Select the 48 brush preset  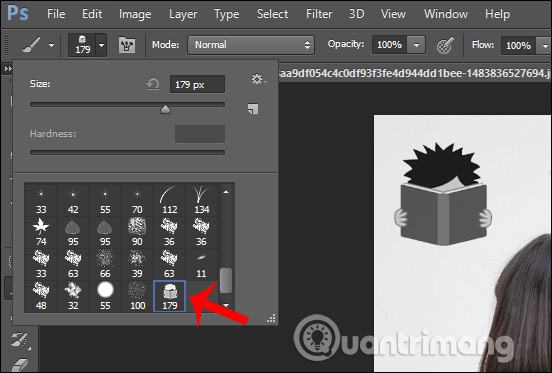[x=41, y=296]
